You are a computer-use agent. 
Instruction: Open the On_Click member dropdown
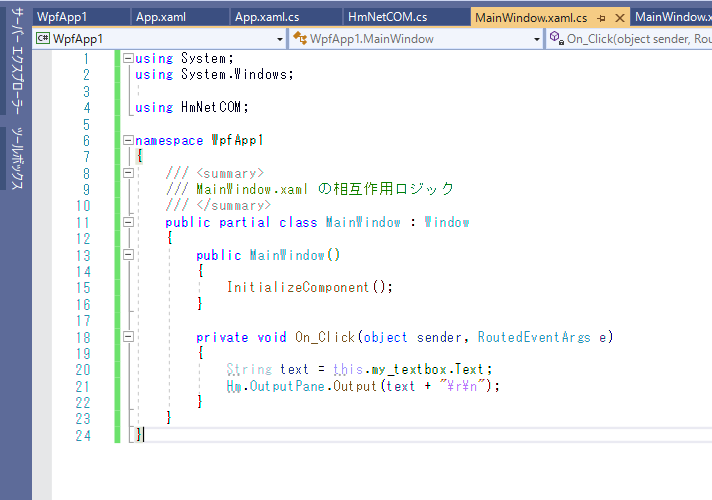[x=640, y=39]
